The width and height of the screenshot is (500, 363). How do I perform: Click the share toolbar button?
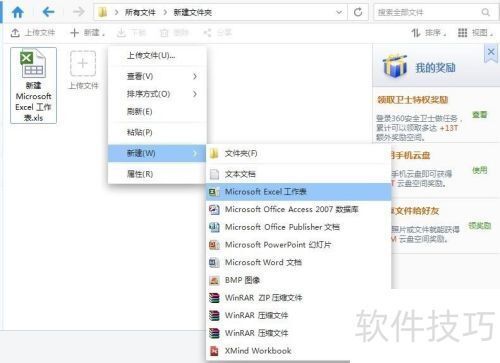point(217,33)
